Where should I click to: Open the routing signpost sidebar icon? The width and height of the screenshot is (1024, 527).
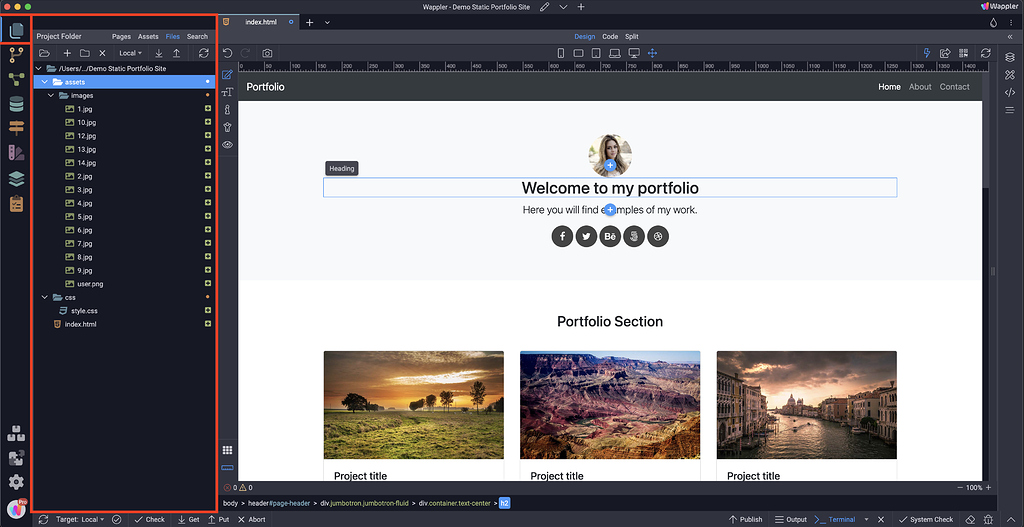pyautogui.click(x=16, y=128)
